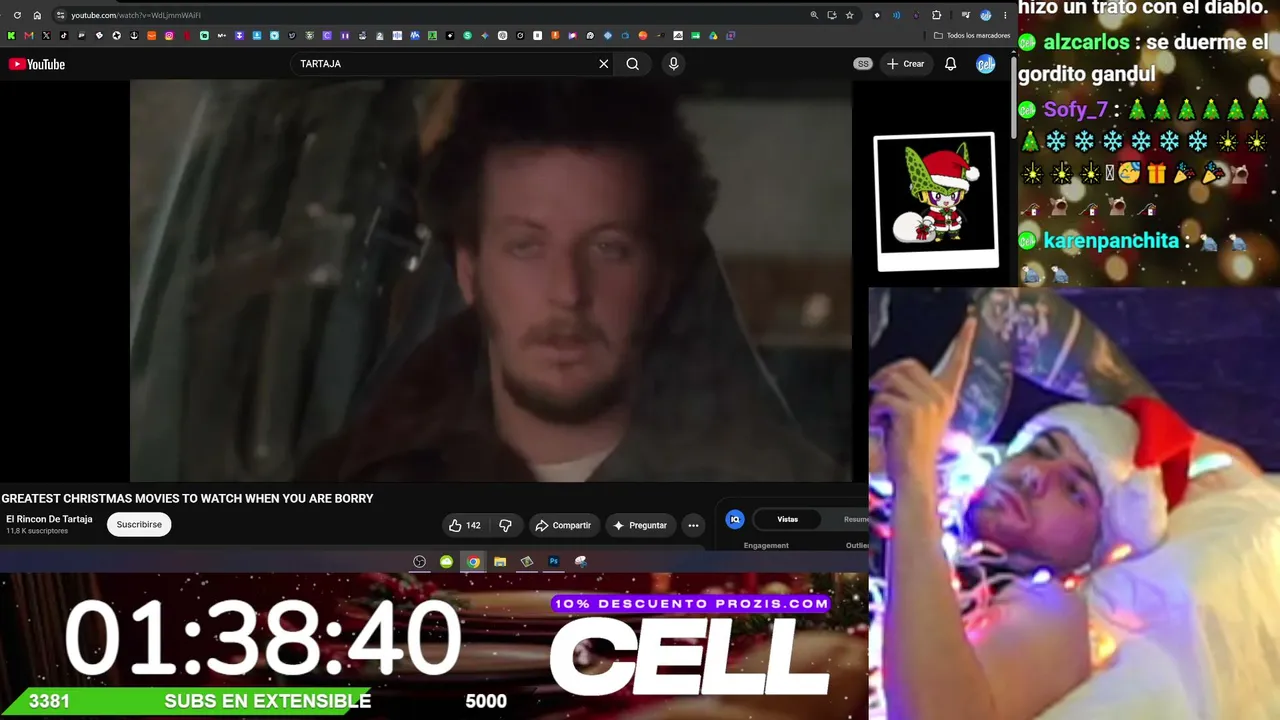This screenshot has height=720, width=1280.
Task: Open the X (Twitter) bookmark
Action: click(46, 35)
